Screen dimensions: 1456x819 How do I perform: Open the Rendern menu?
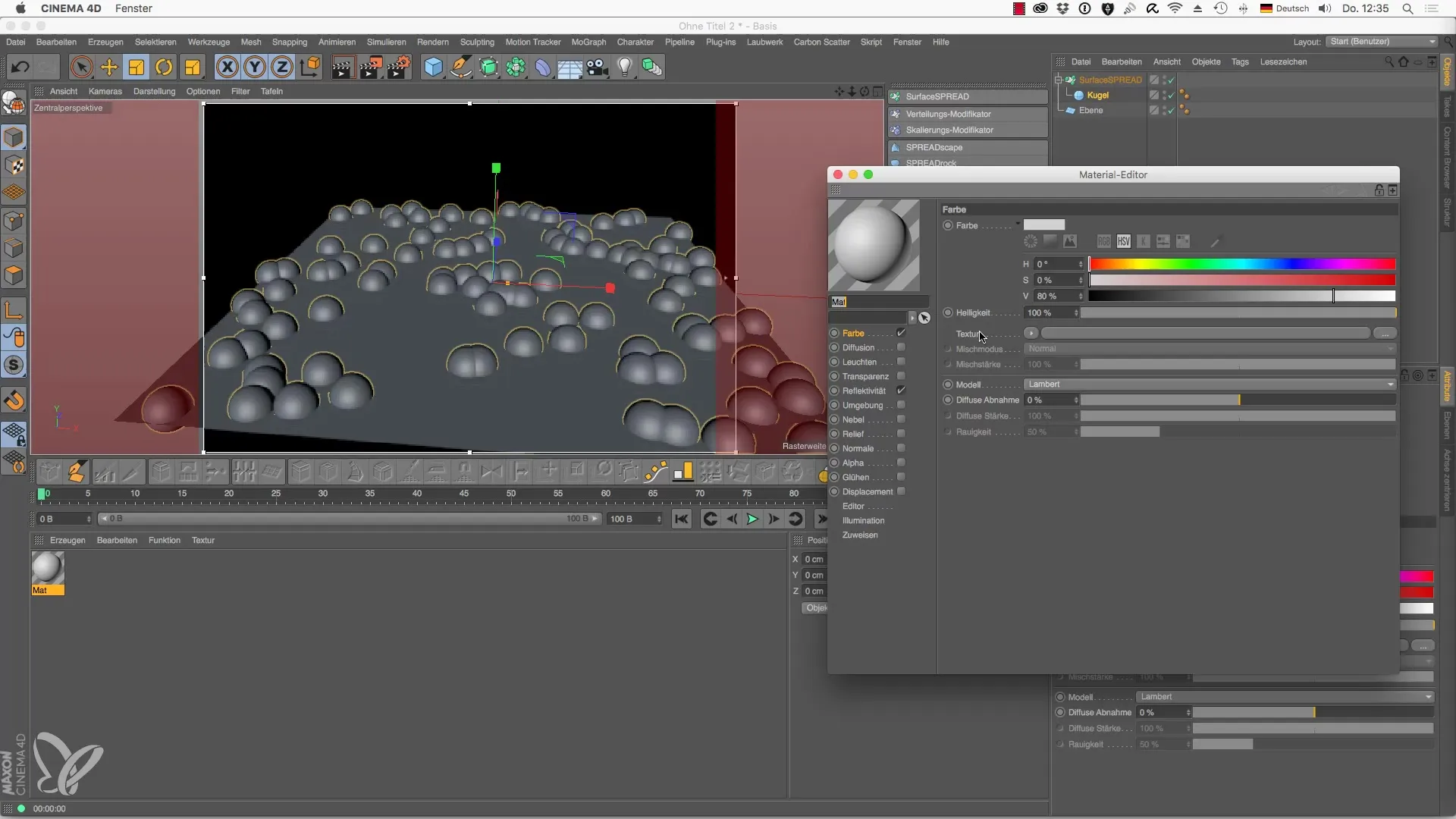[432, 42]
